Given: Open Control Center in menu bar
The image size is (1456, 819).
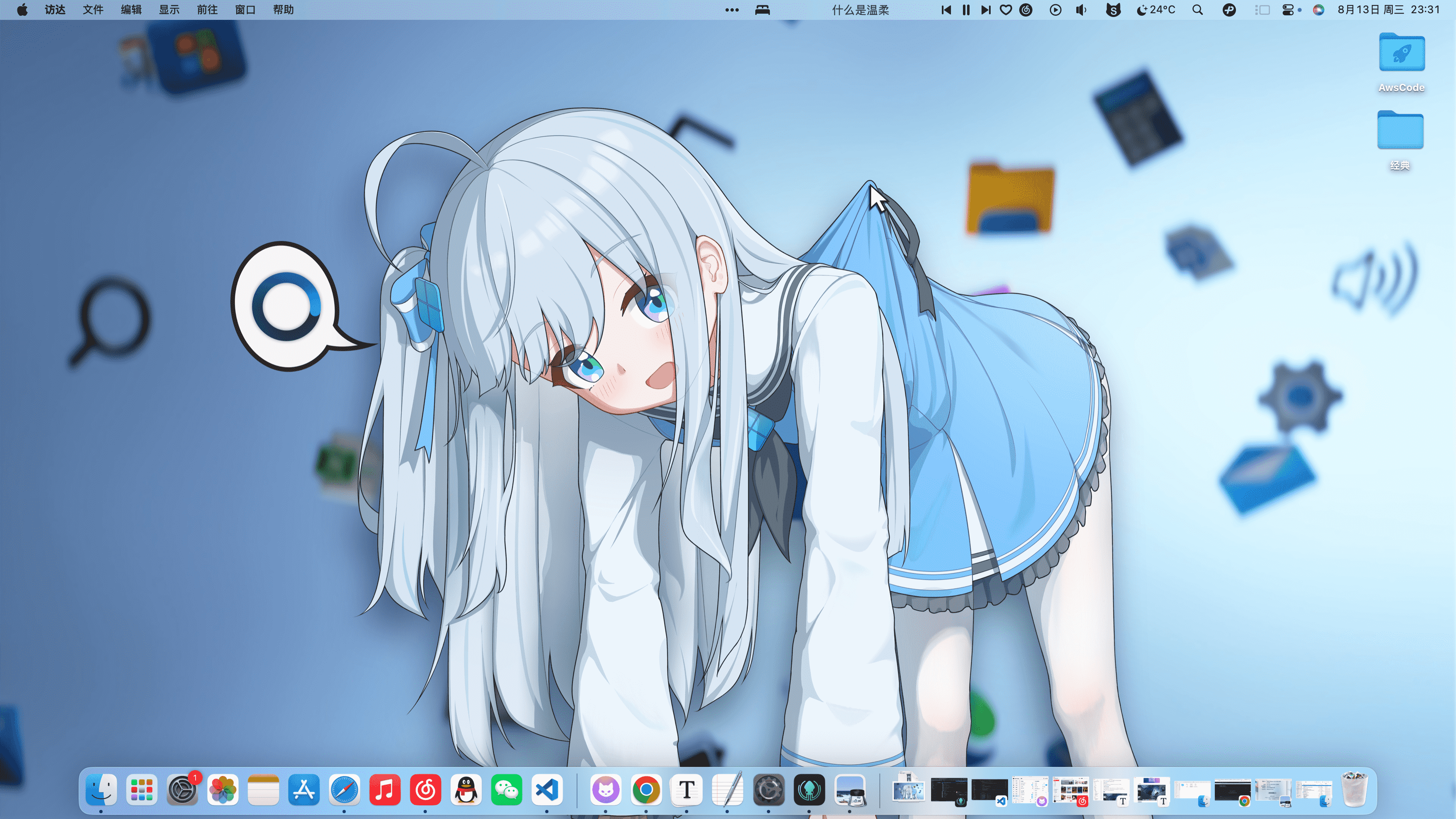Looking at the screenshot, I should [1288, 10].
